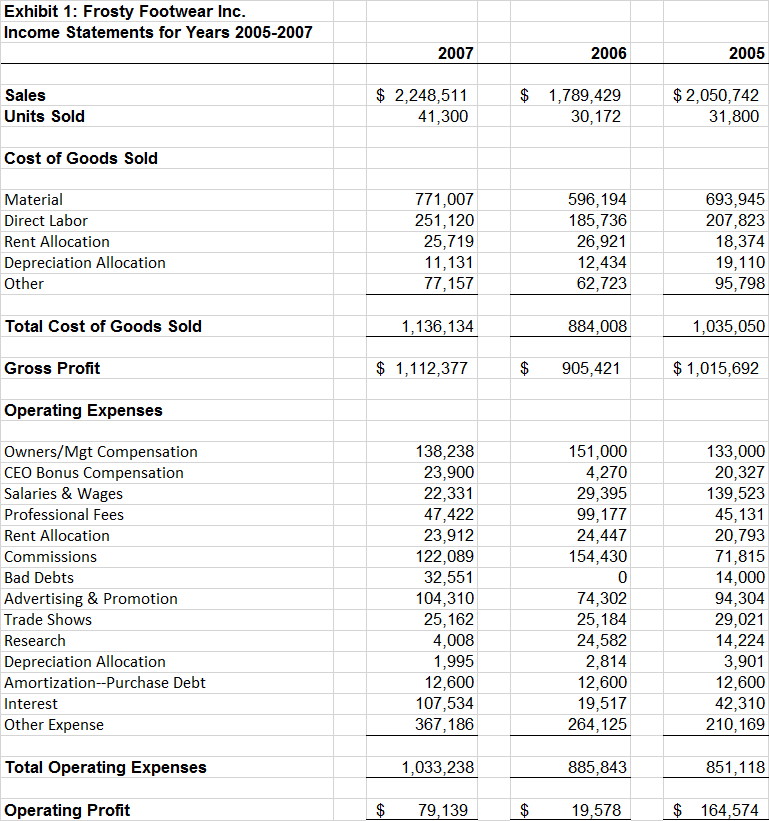Select the 2005 column header
This screenshot has height=821, width=769.
pyautogui.click(x=746, y=53)
